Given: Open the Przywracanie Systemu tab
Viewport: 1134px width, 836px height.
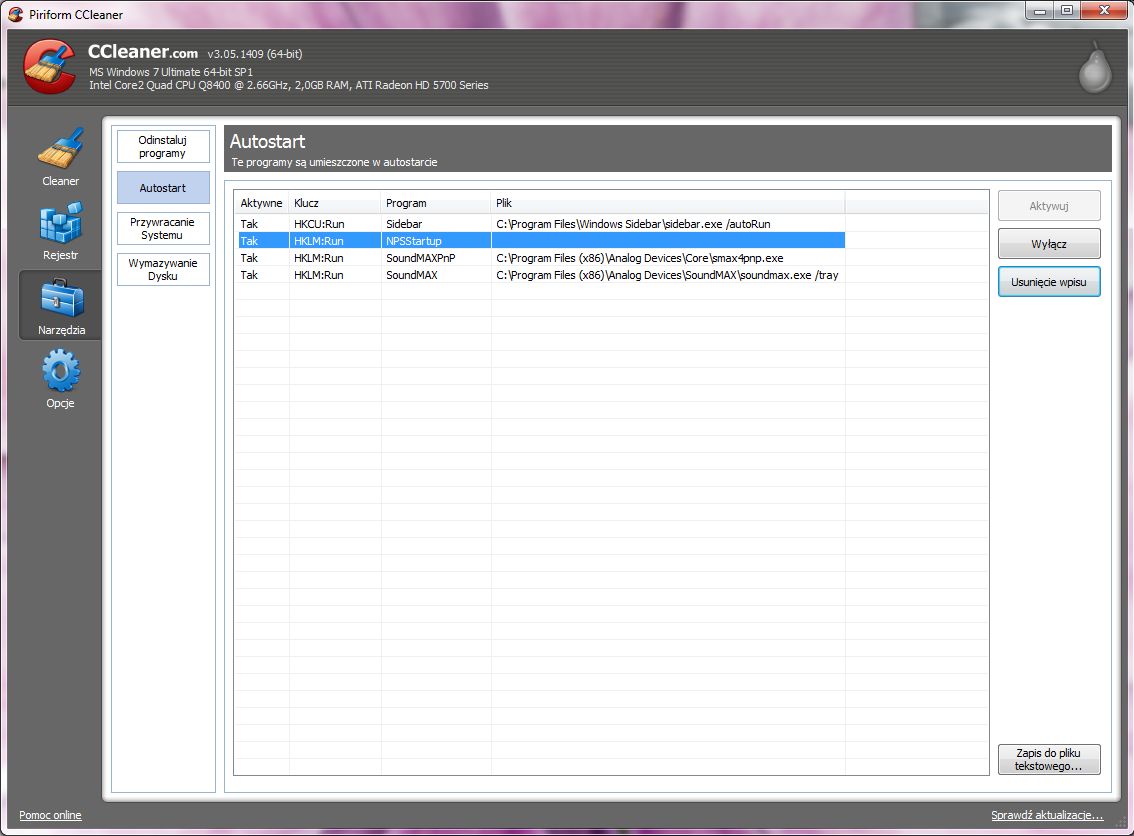Looking at the screenshot, I should point(163,229).
